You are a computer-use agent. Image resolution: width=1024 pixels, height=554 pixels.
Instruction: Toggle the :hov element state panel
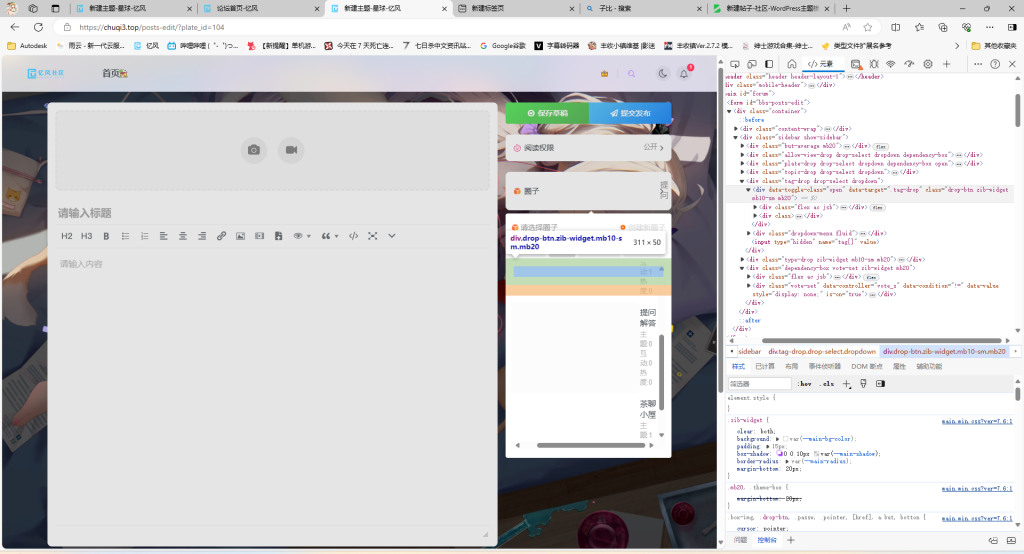(x=805, y=383)
